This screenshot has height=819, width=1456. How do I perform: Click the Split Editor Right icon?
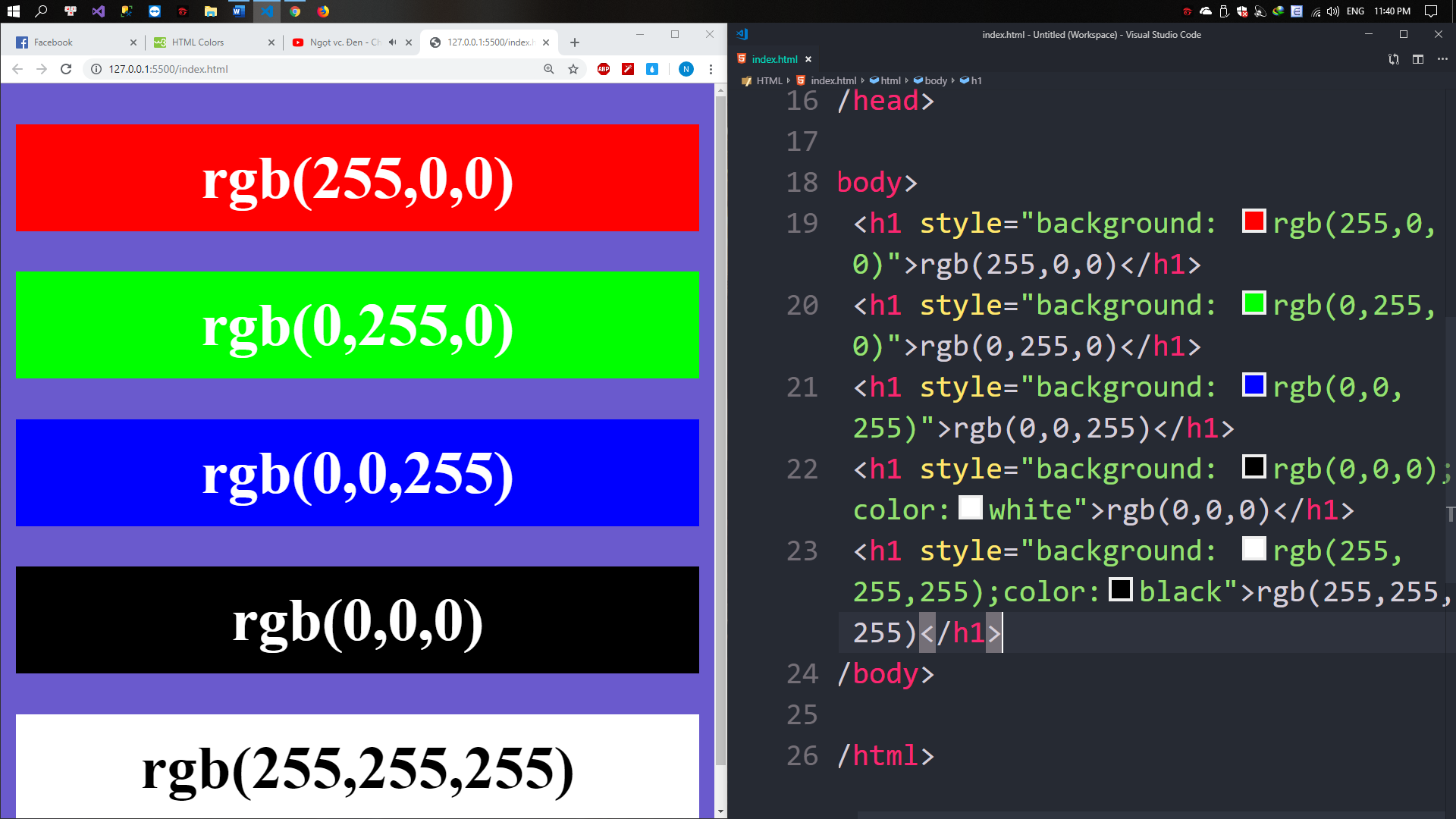click(x=1417, y=59)
